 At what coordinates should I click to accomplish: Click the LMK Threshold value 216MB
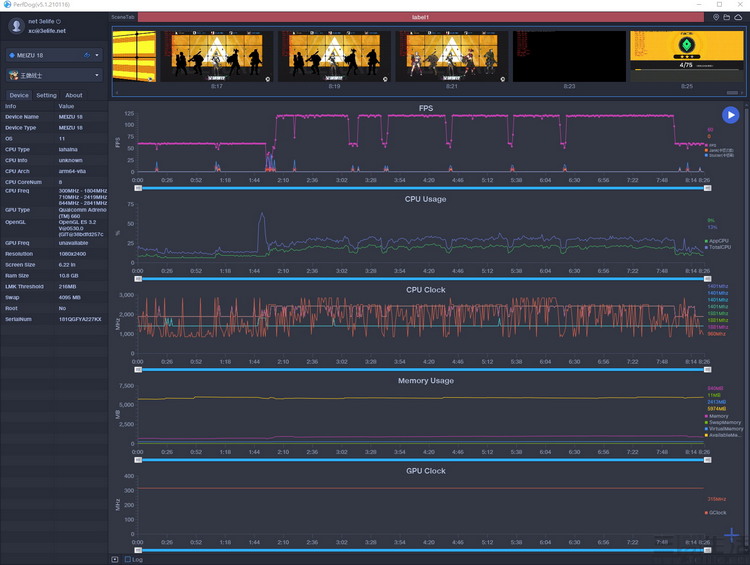click(67, 287)
